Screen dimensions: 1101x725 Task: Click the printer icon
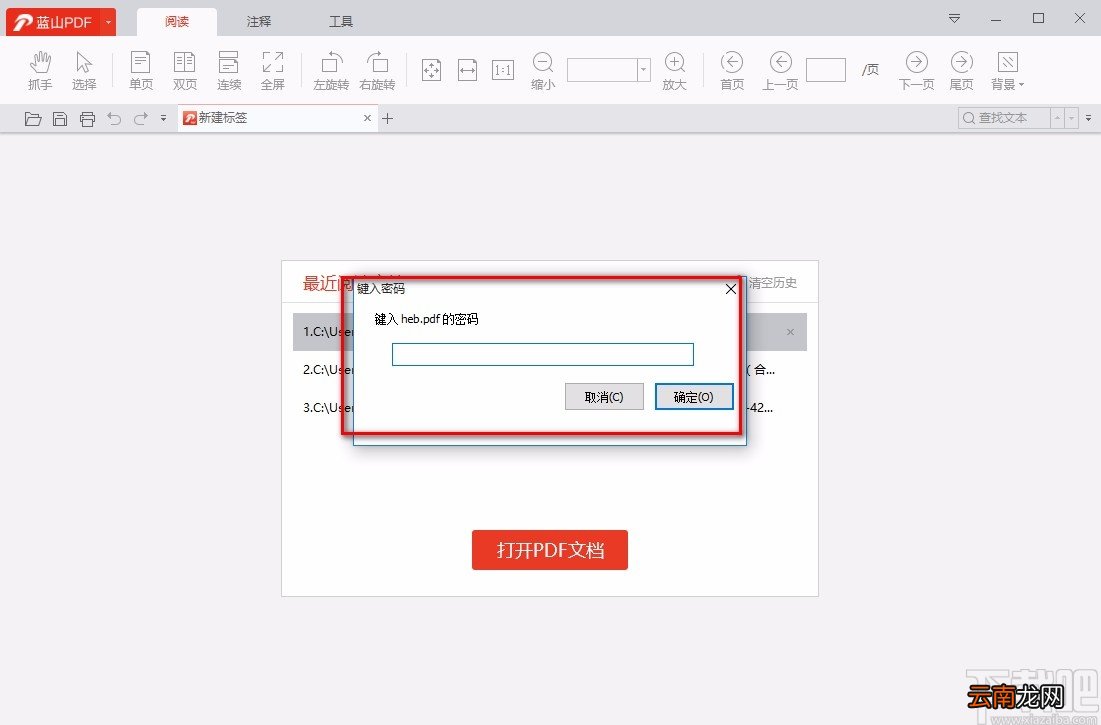coord(87,119)
